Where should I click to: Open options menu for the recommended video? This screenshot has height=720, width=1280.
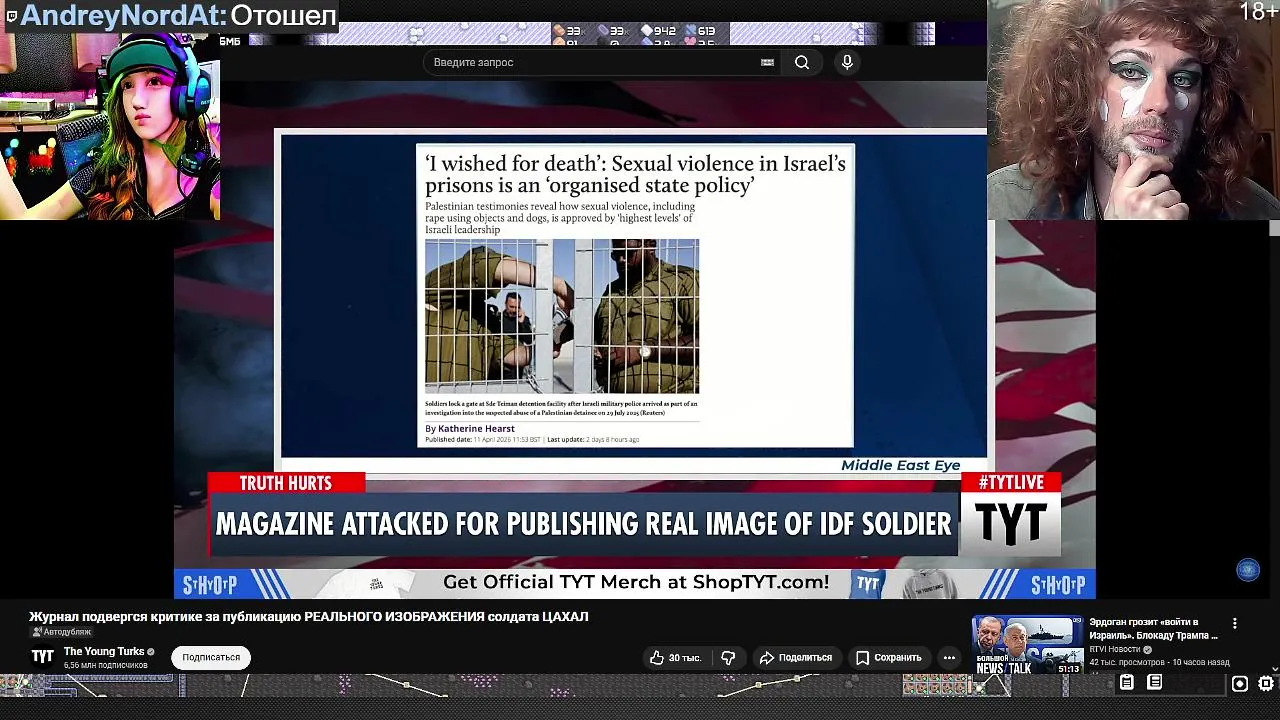[x=1235, y=623]
